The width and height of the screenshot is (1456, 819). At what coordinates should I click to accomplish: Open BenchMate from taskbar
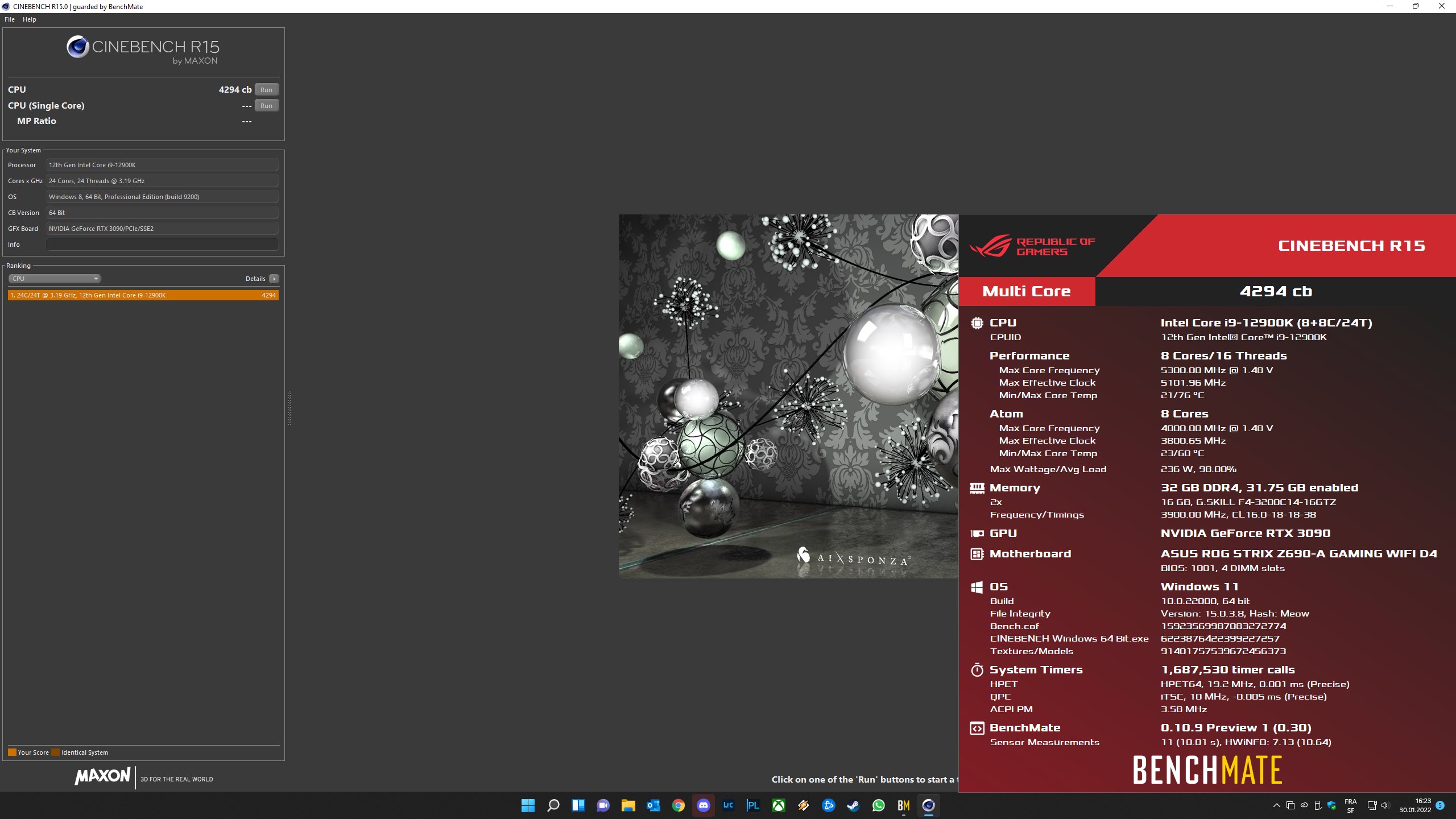pyautogui.click(x=903, y=805)
